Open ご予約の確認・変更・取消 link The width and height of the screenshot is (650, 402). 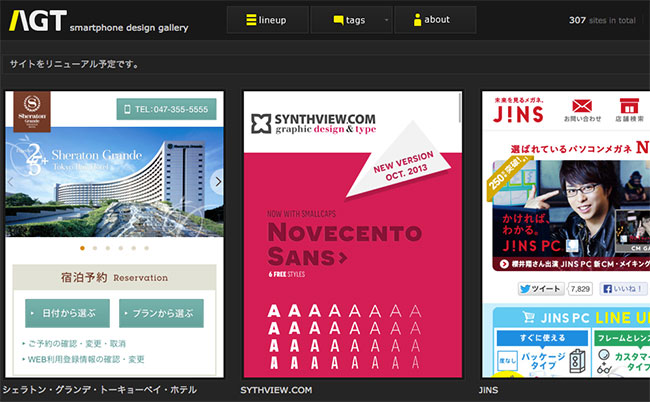[x=74, y=344]
